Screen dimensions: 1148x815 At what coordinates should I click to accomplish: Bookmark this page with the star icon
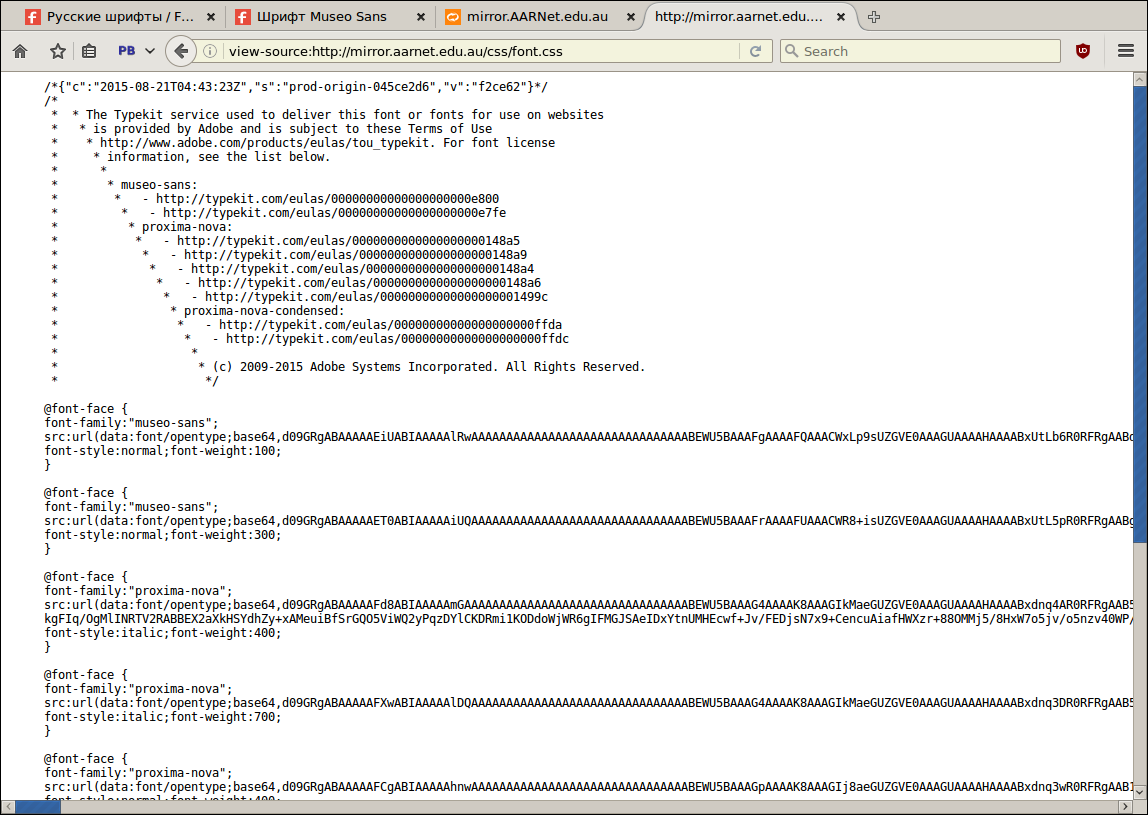pos(58,51)
